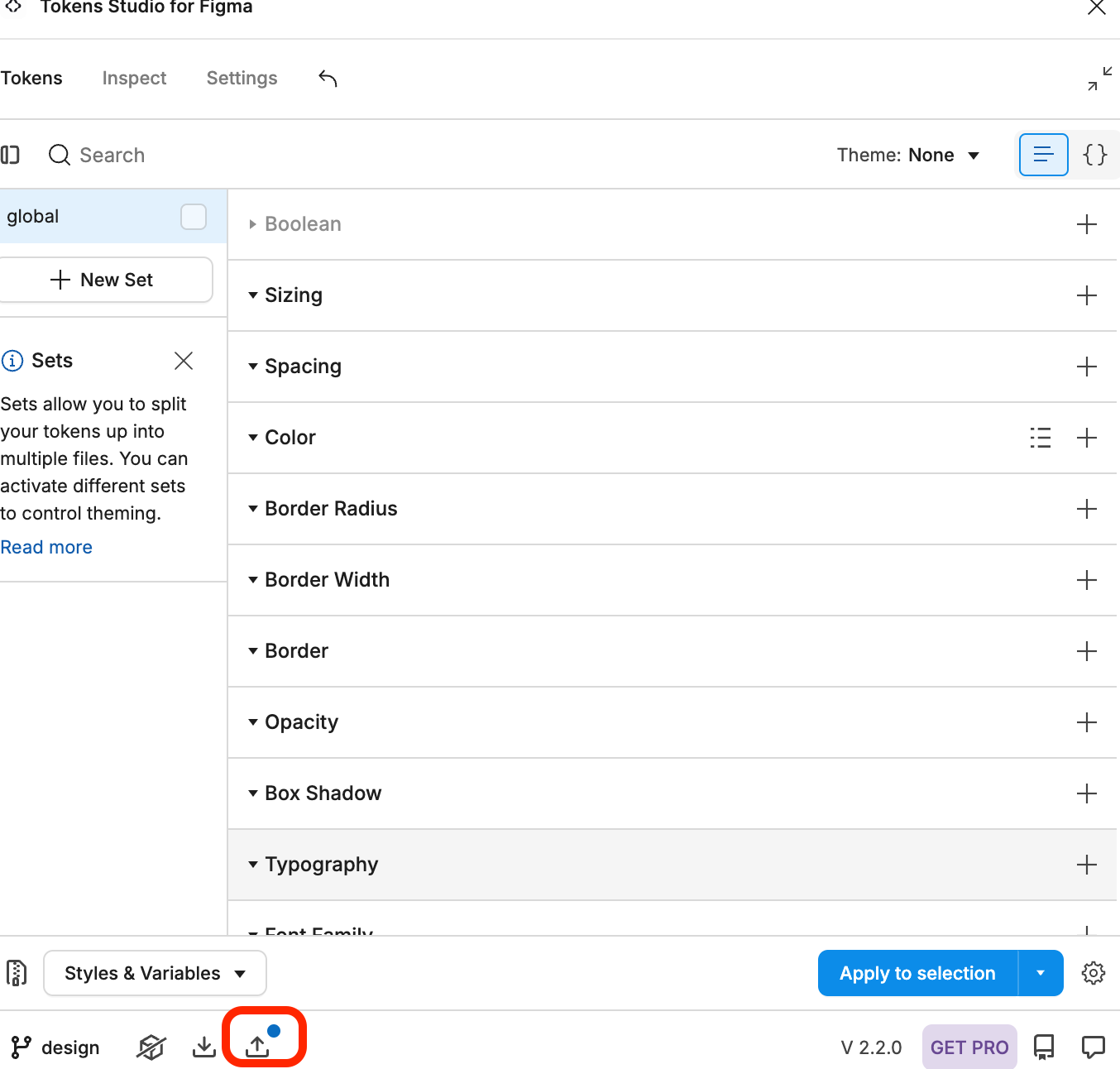
Task: Switch to the Tokens tab
Action: (31, 79)
